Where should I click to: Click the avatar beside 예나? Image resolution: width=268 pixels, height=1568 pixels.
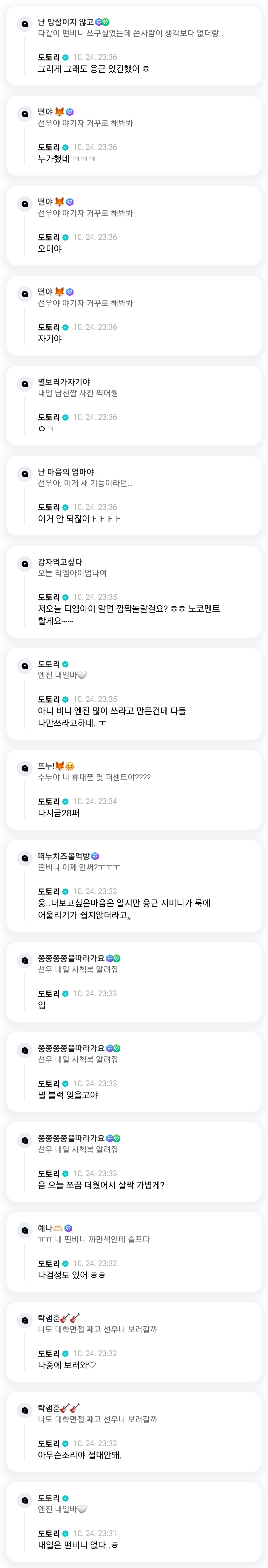[x=24, y=1230]
